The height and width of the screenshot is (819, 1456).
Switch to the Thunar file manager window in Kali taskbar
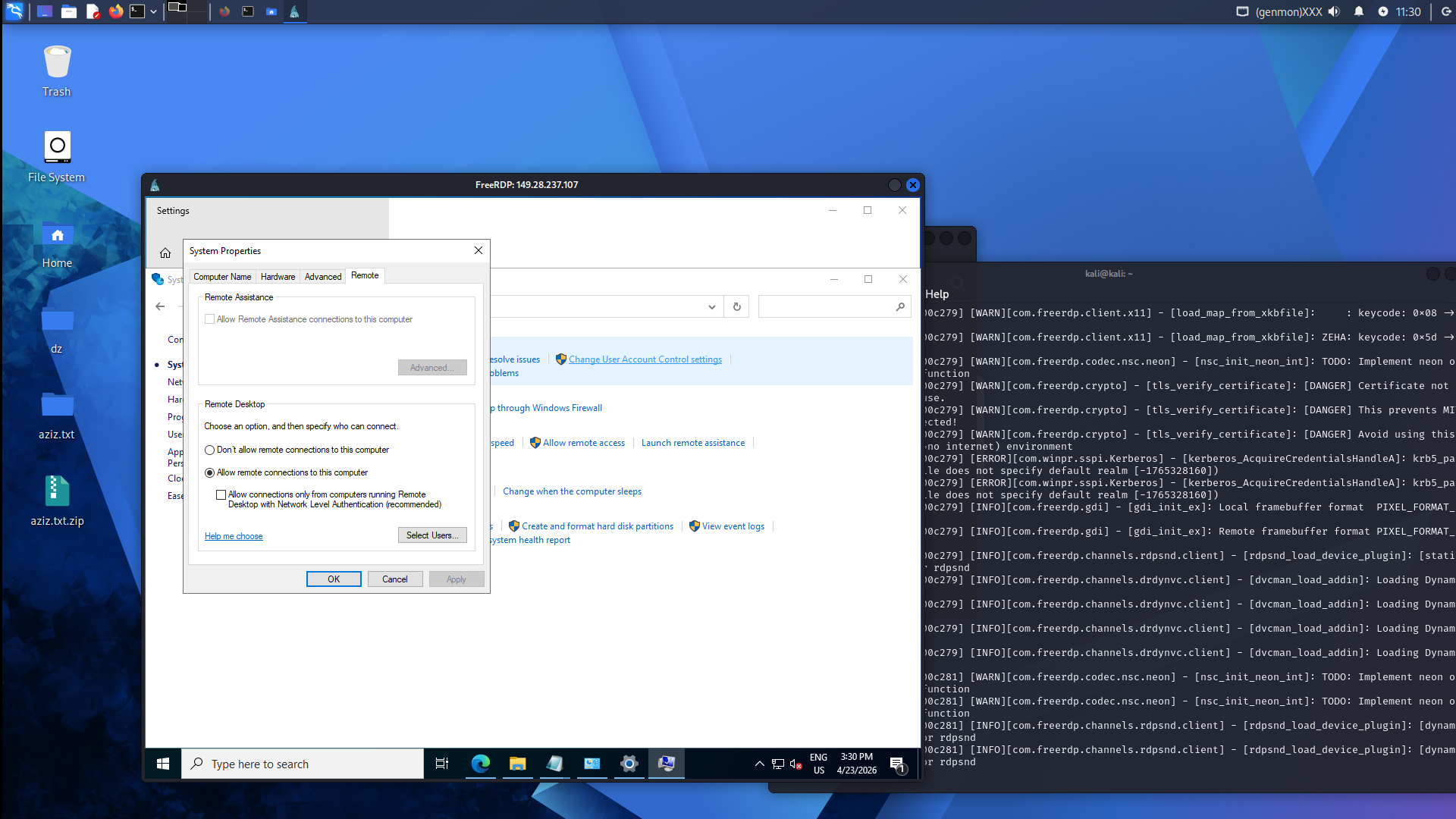[x=271, y=11]
